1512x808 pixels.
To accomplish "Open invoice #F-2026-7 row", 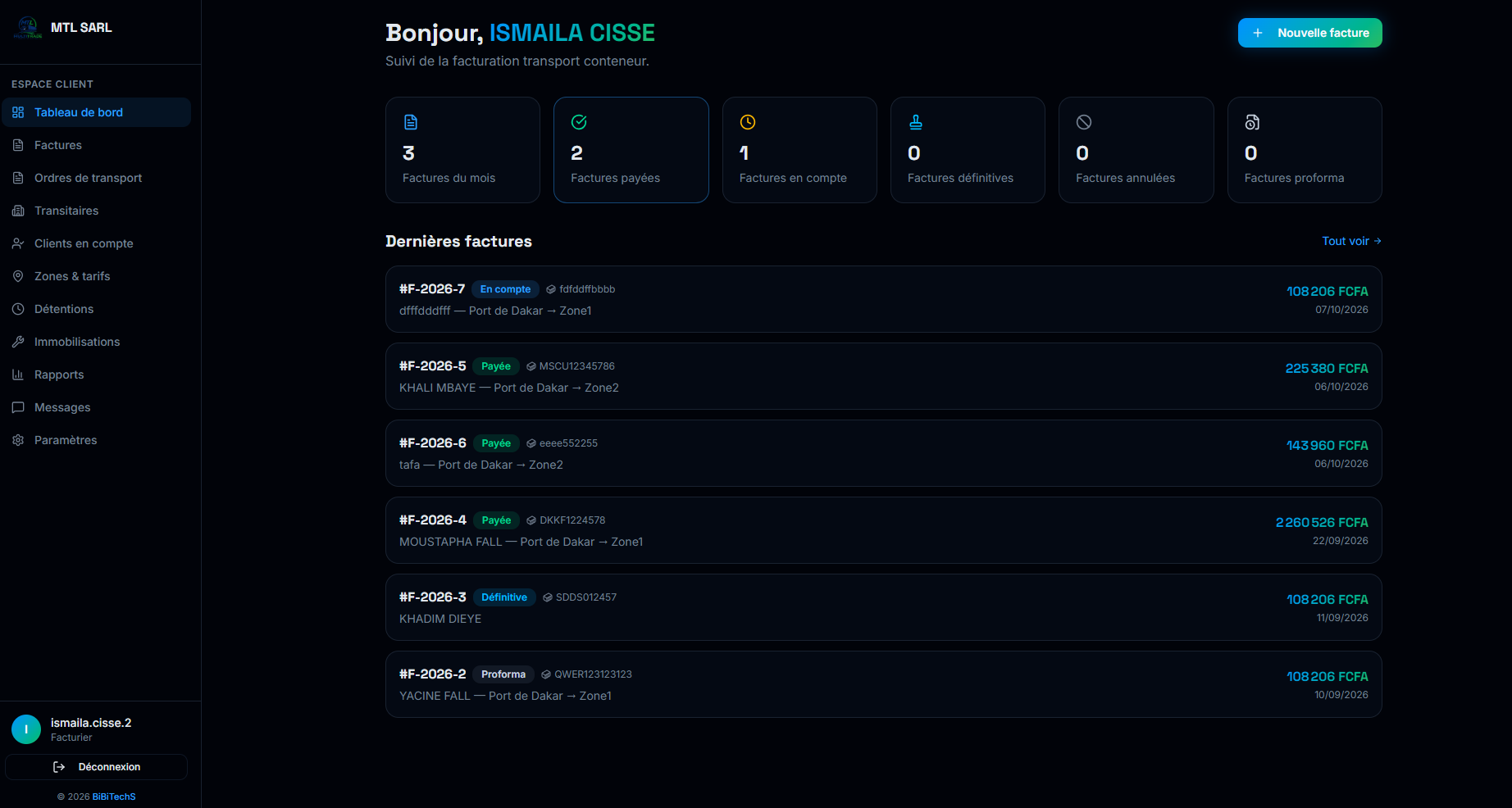I will click(884, 299).
